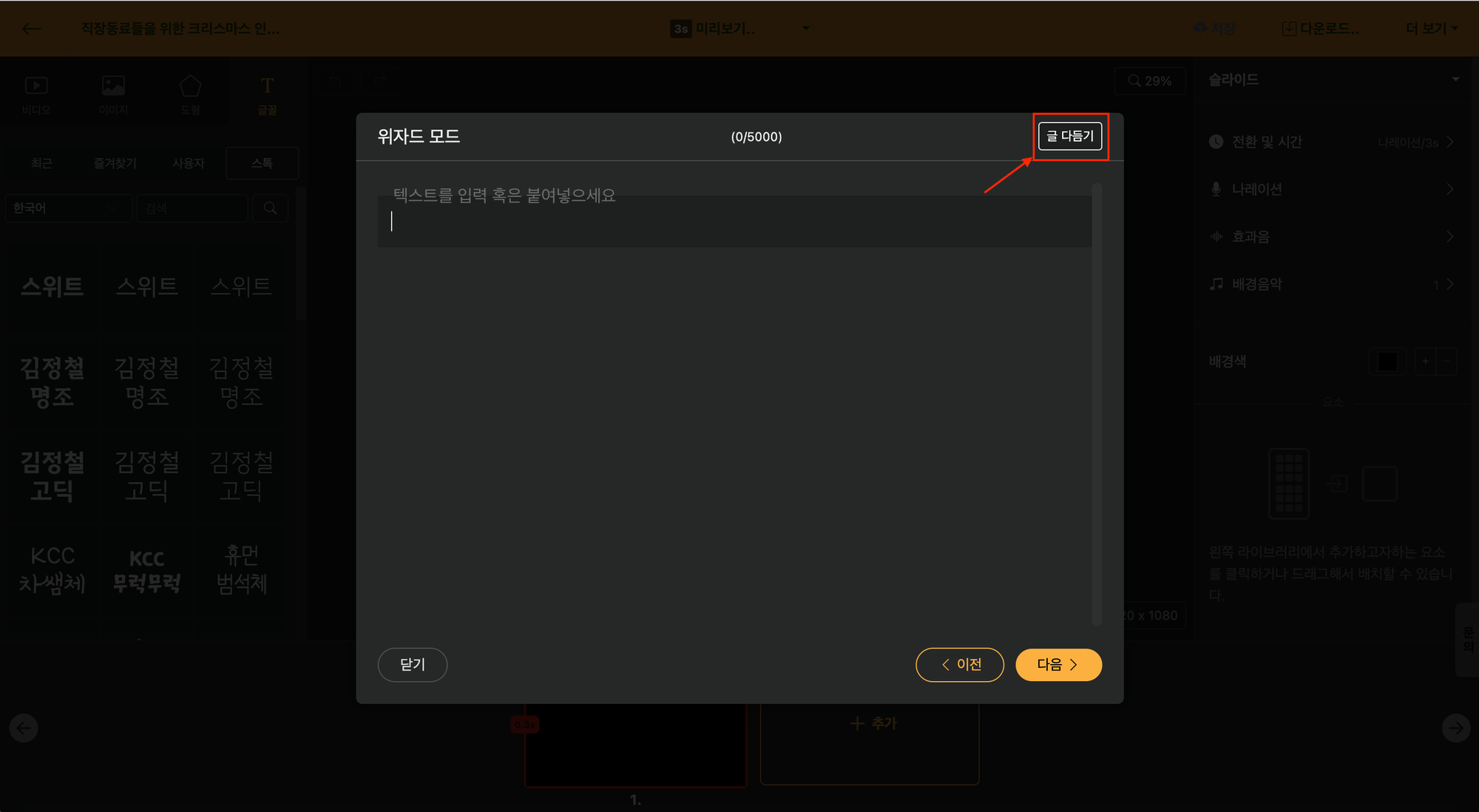
Task: Click the previous slide arrow at bottom left
Action: point(24,728)
